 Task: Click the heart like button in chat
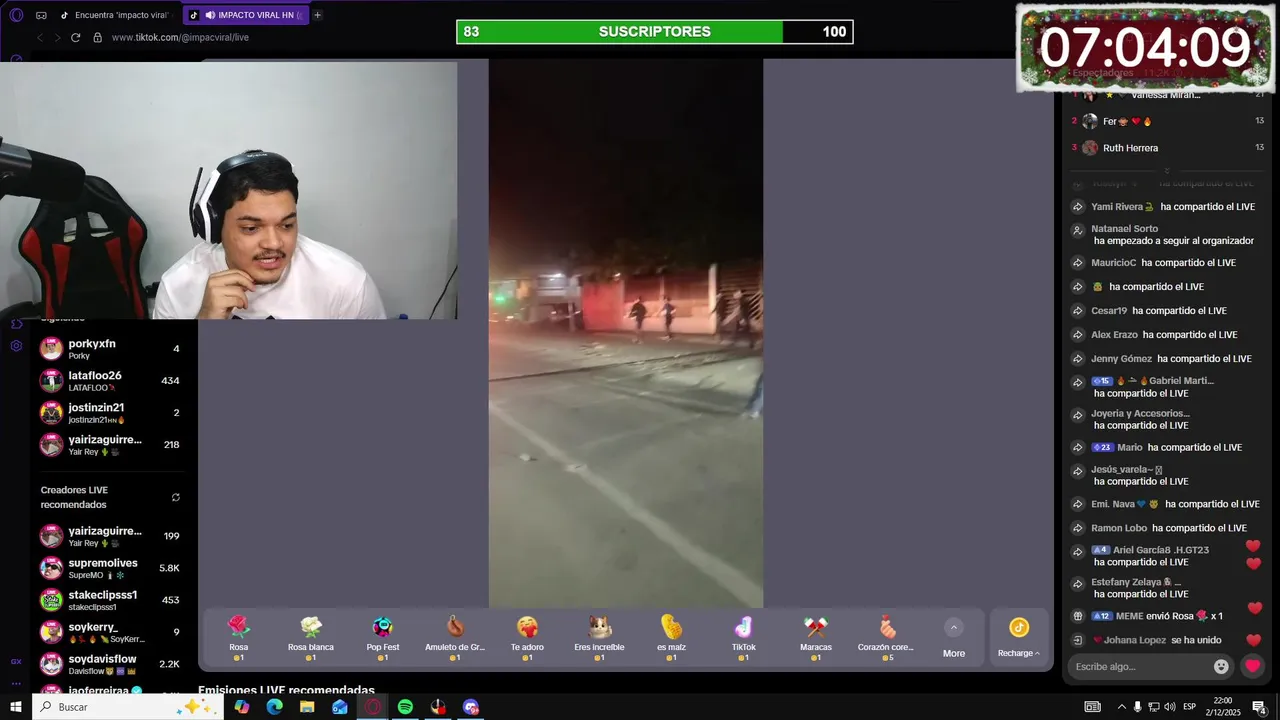1252,666
